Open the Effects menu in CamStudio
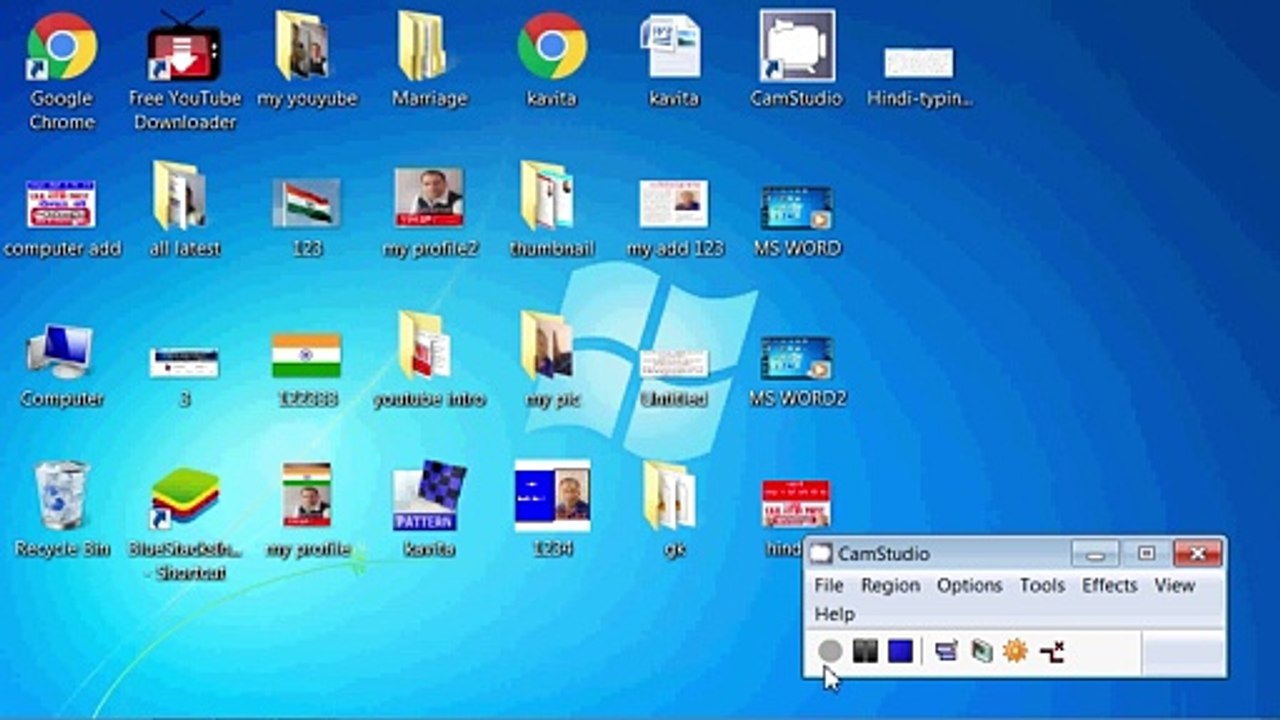Image resolution: width=1280 pixels, height=720 pixels. pyautogui.click(x=1110, y=585)
